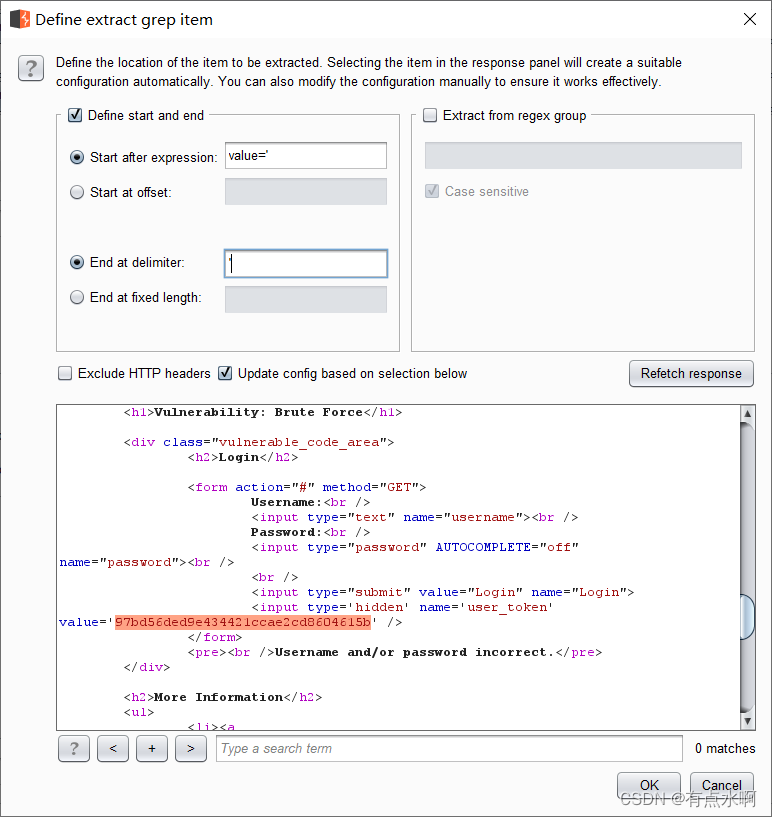Go to previous search match arrow
The width and height of the screenshot is (772, 817).
click(x=113, y=749)
